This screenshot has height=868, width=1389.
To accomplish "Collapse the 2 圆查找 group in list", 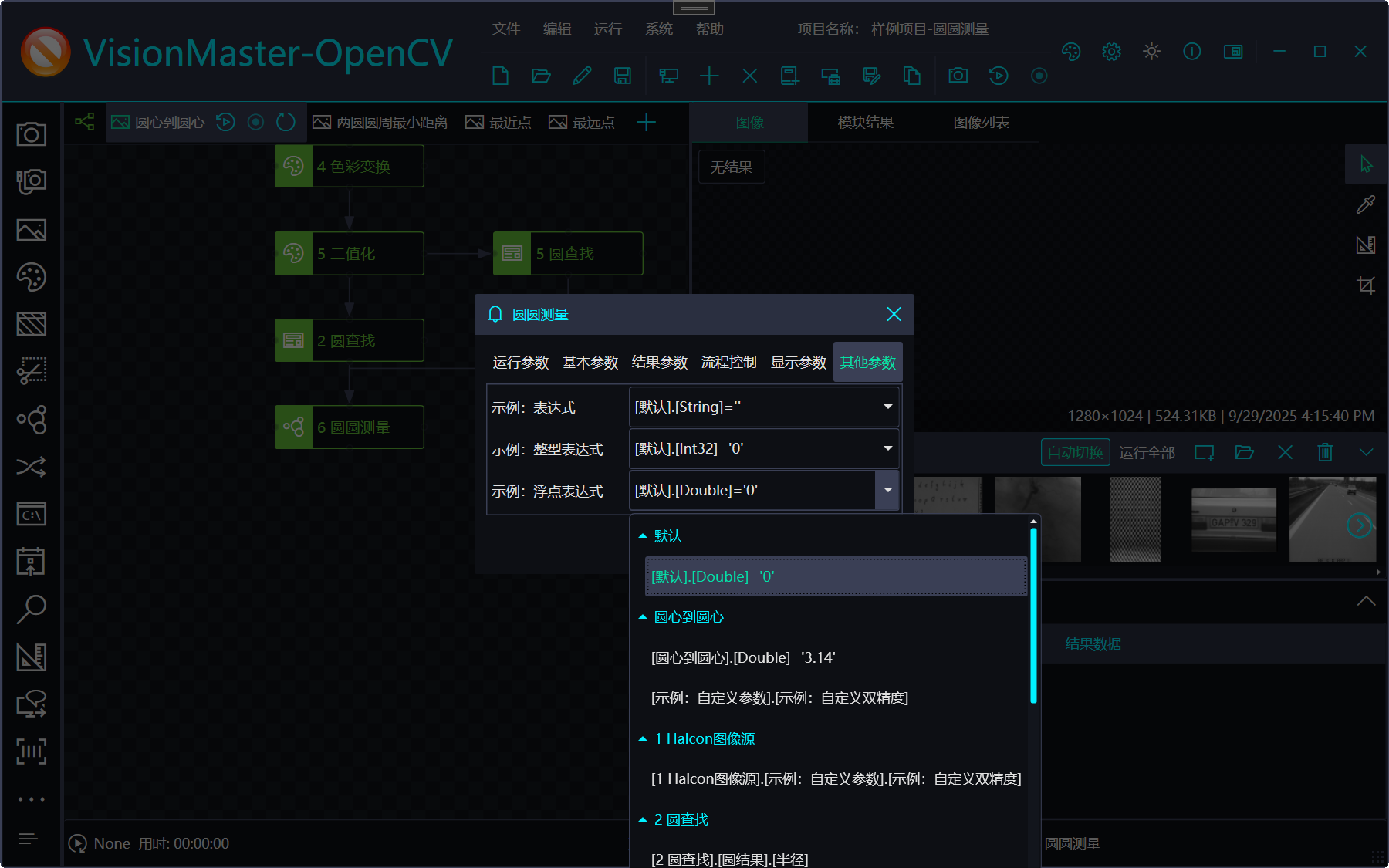I will tap(643, 819).
